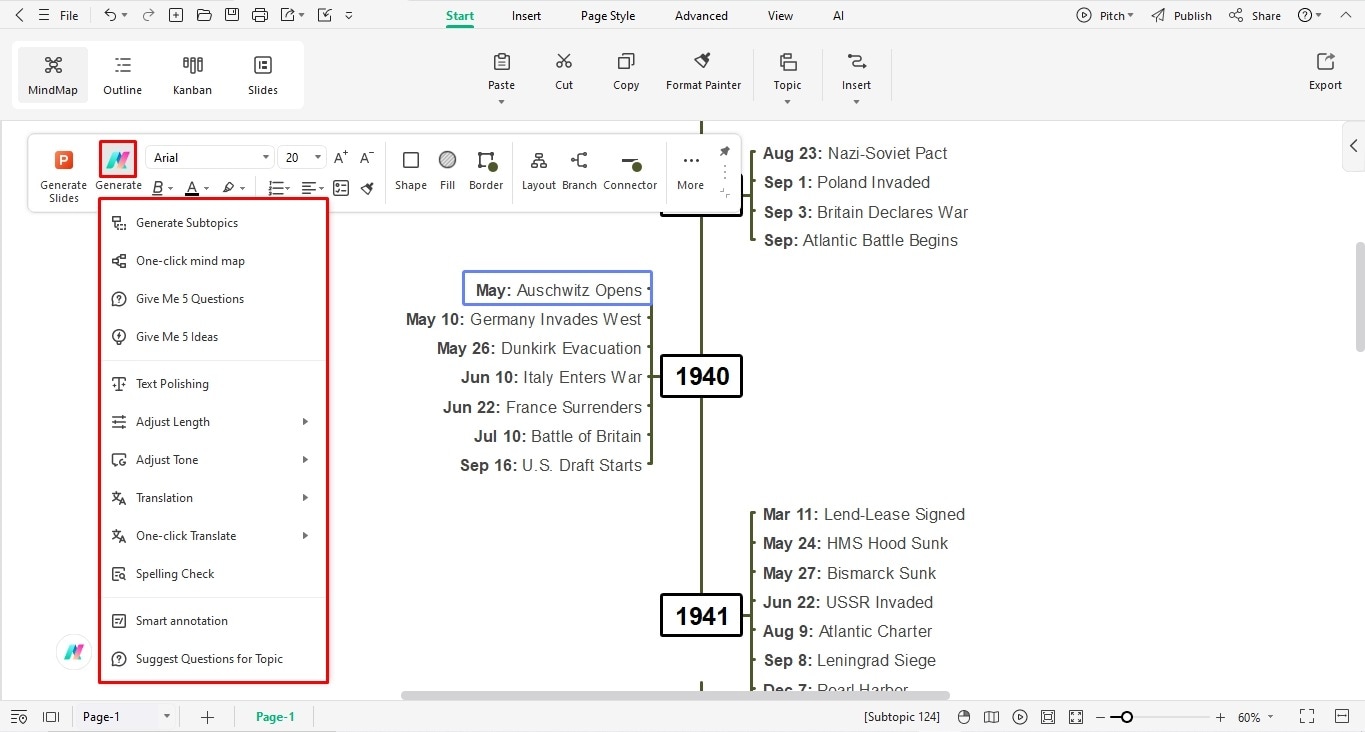Create a new file with plus icon
Screen dimensions: 1365x732
click(x=176, y=15)
